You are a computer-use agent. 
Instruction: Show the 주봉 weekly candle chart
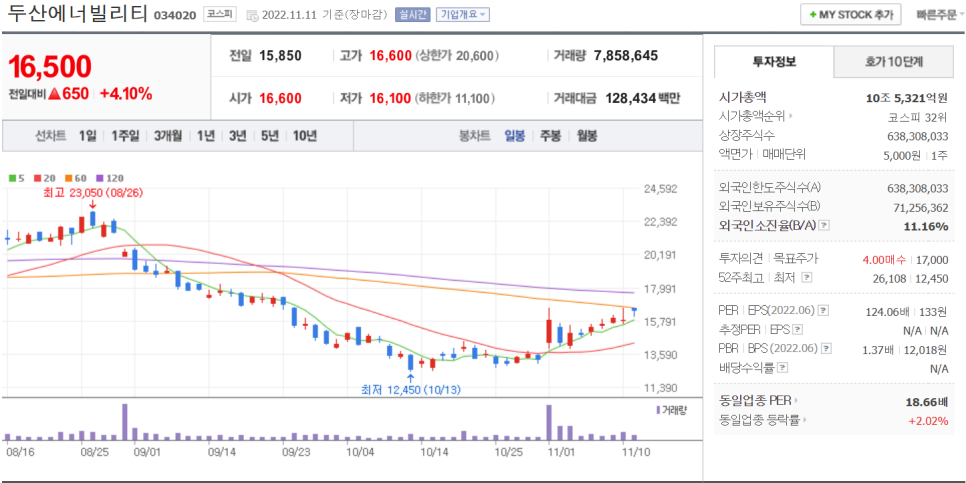pos(550,136)
